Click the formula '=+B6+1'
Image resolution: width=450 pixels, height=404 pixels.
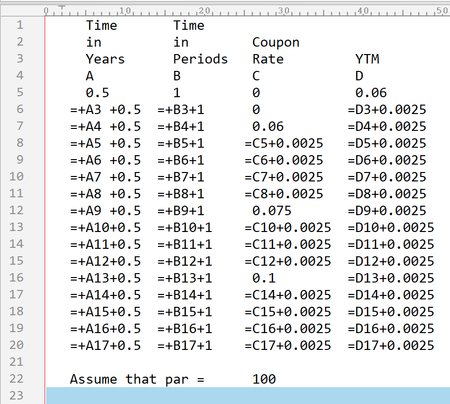181,160
